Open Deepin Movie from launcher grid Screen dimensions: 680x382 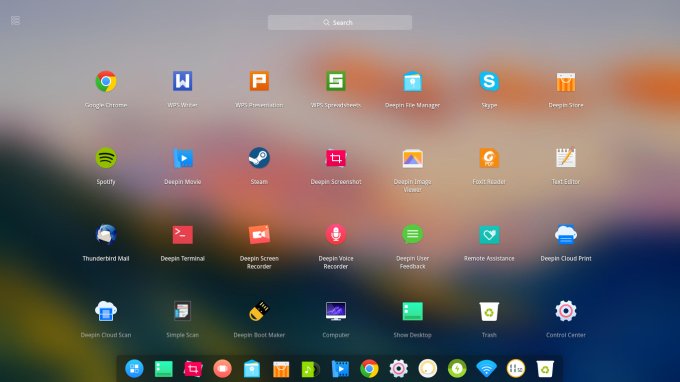point(183,158)
